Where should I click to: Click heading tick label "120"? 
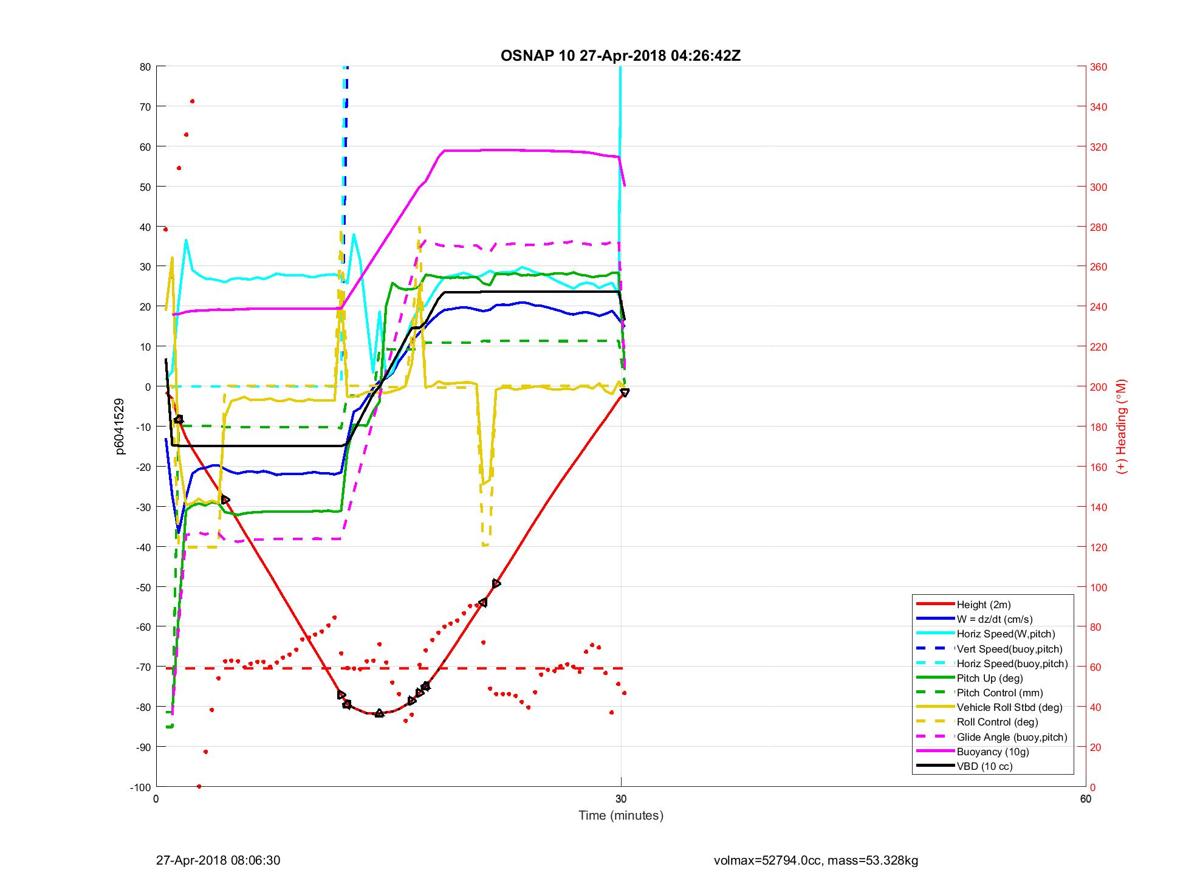click(x=1099, y=547)
